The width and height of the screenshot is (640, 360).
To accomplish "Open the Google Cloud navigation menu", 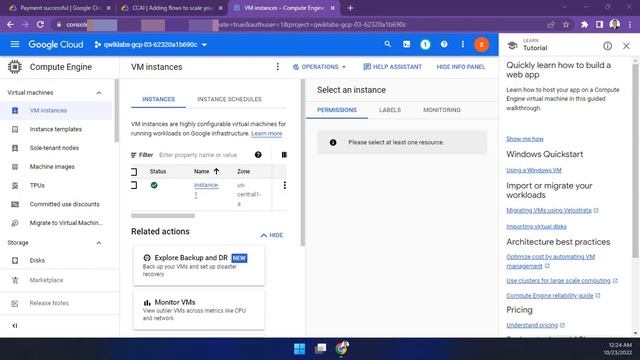I will pyautogui.click(x=15, y=44).
